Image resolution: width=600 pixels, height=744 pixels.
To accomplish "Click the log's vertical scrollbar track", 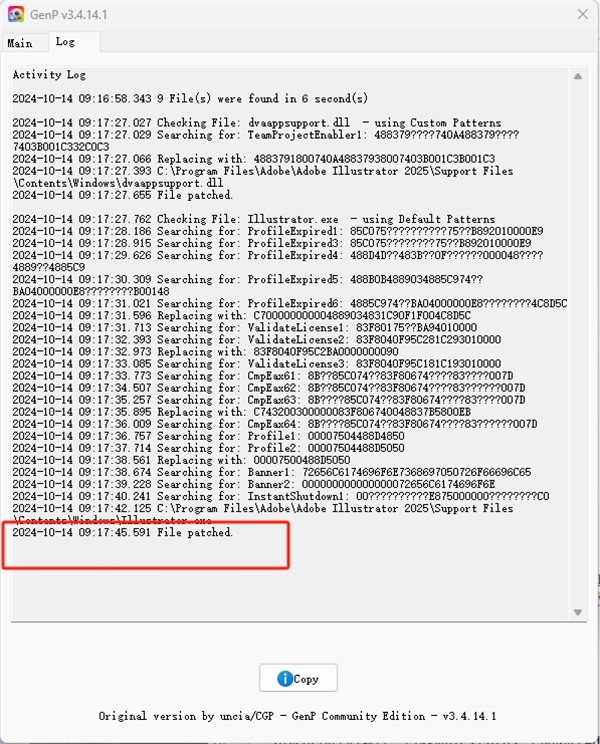I will point(578,344).
